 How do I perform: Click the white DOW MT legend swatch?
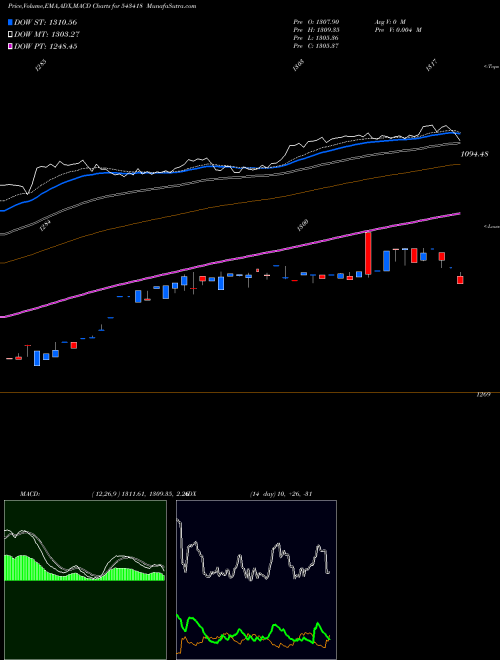pos(11,35)
